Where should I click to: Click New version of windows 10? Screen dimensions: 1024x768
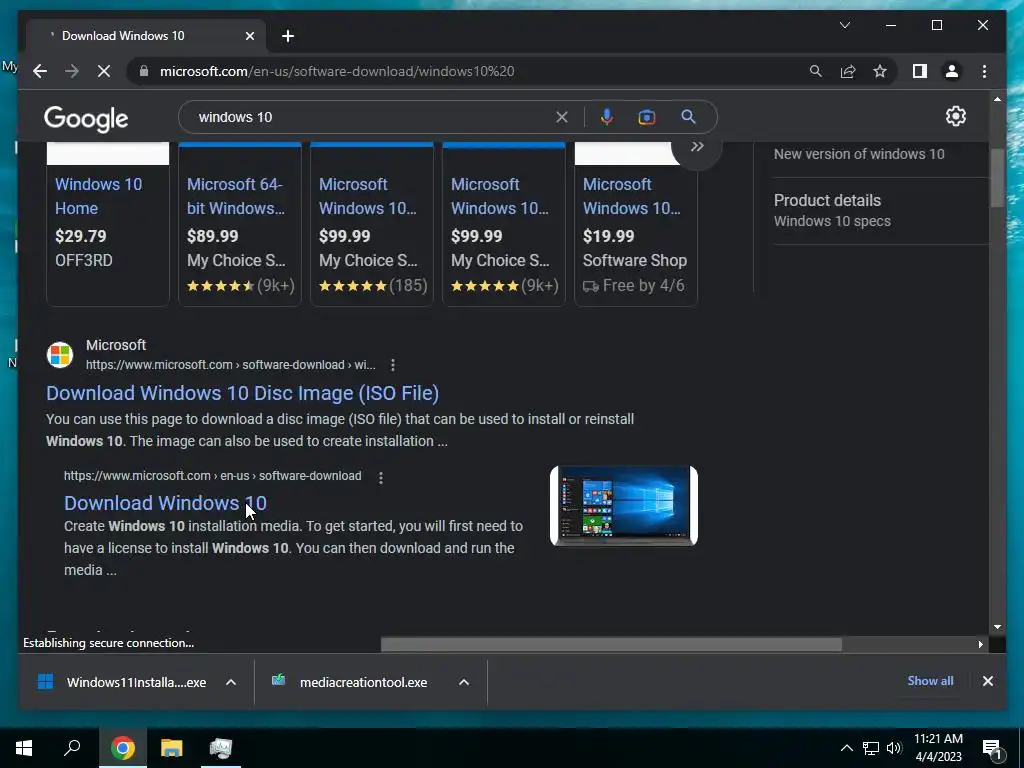click(x=859, y=154)
